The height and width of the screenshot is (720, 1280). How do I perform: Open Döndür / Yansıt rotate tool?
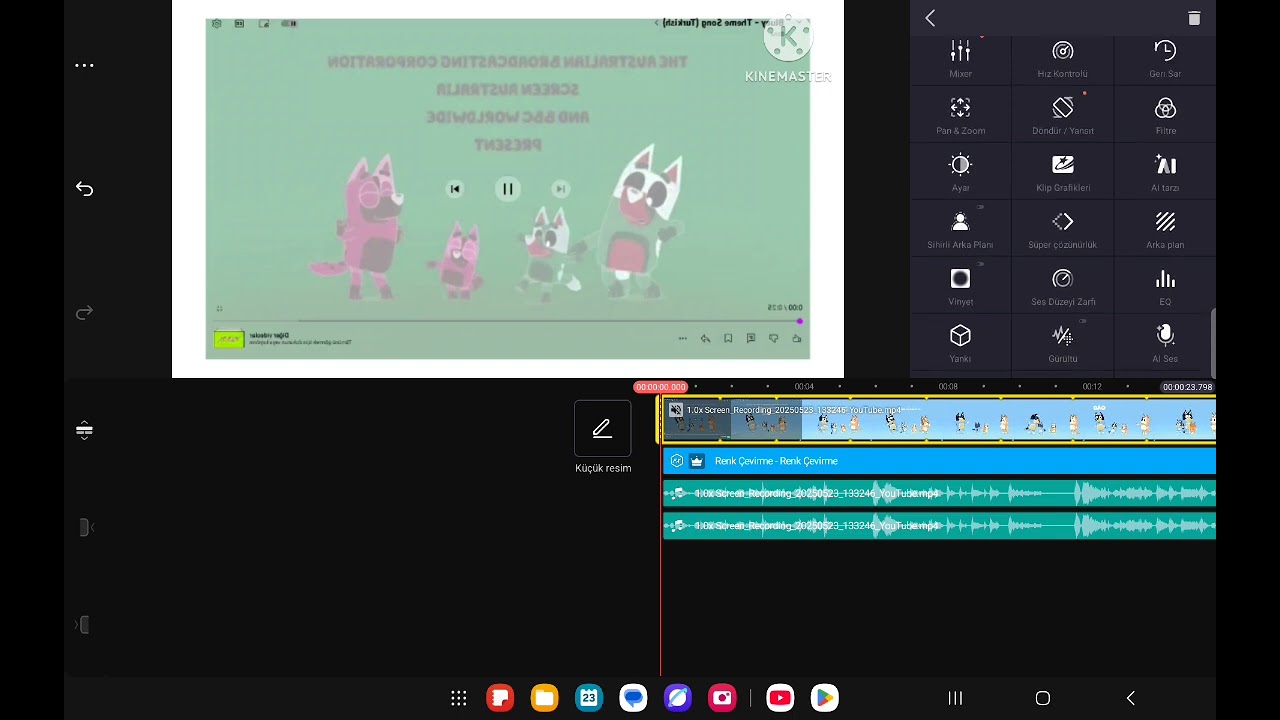pyautogui.click(x=1062, y=116)
